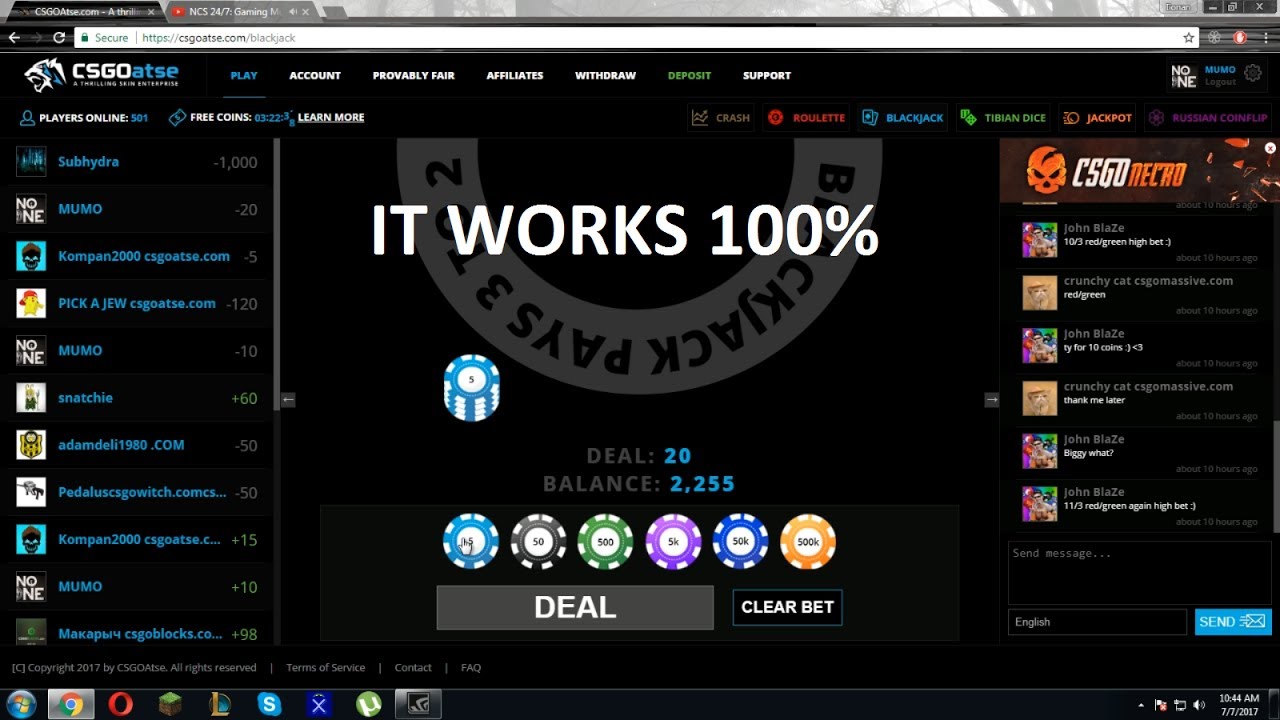Click the CLEAR BET button
This screenshot has height=720, width=1280.
[787, 607]
